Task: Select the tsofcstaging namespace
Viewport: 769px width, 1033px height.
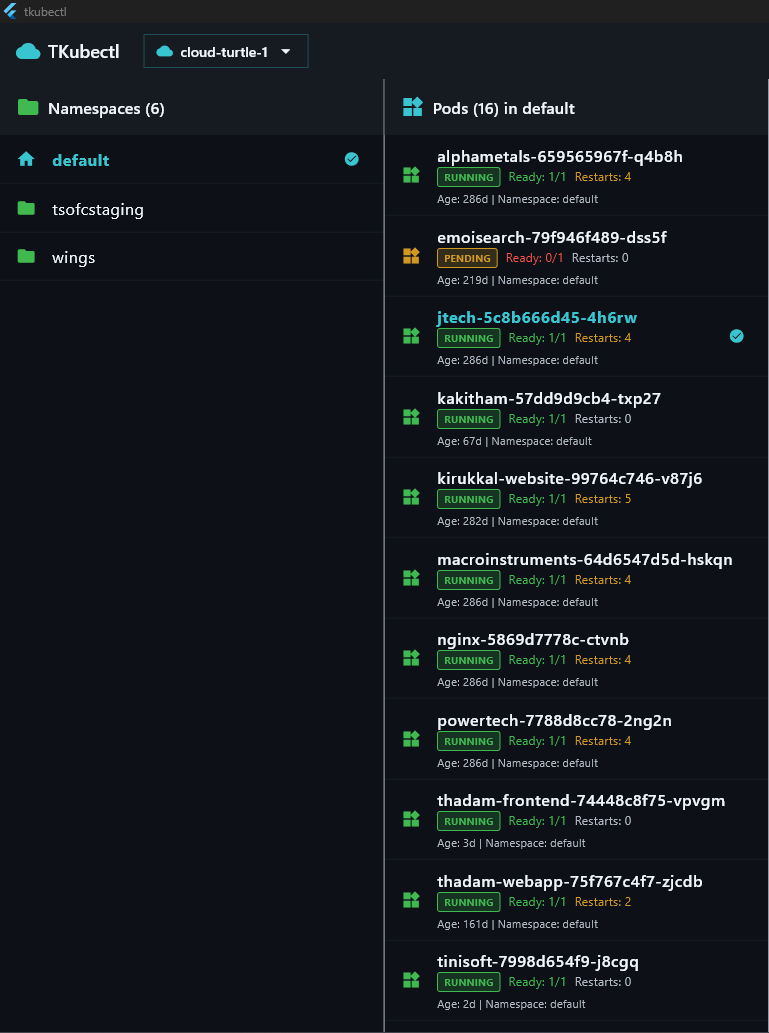Action: 98,209
